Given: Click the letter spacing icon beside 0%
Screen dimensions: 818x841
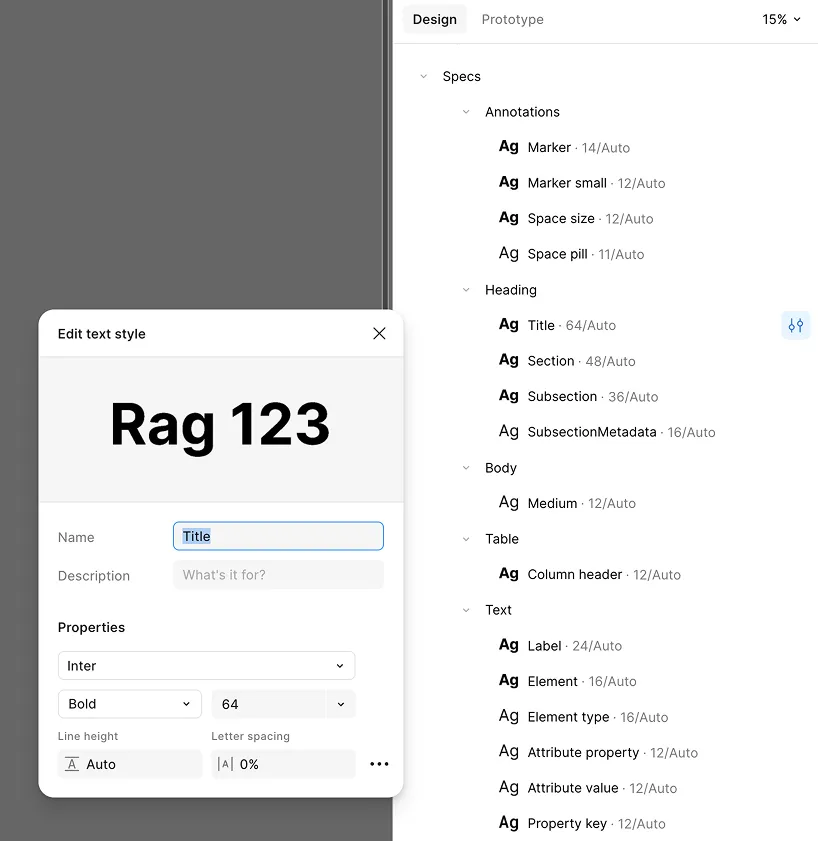Looking at the screenshot, I should (x=225, y=764).
